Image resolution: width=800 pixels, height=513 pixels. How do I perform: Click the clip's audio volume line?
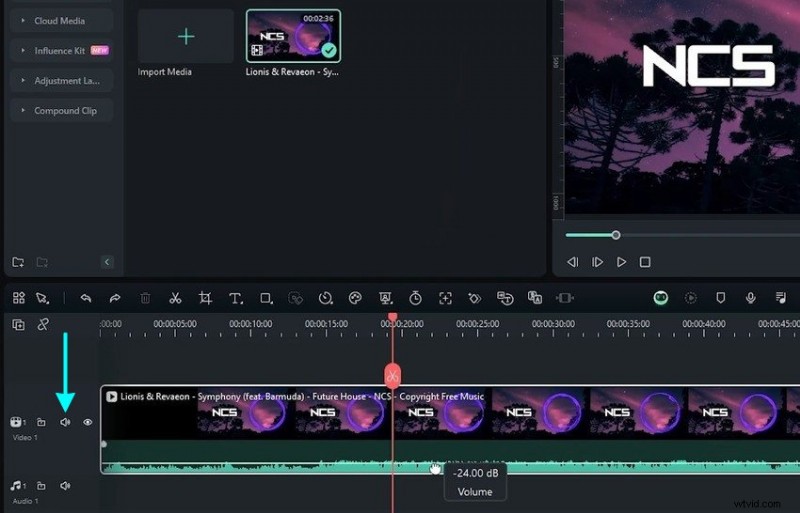click(451, 463)
